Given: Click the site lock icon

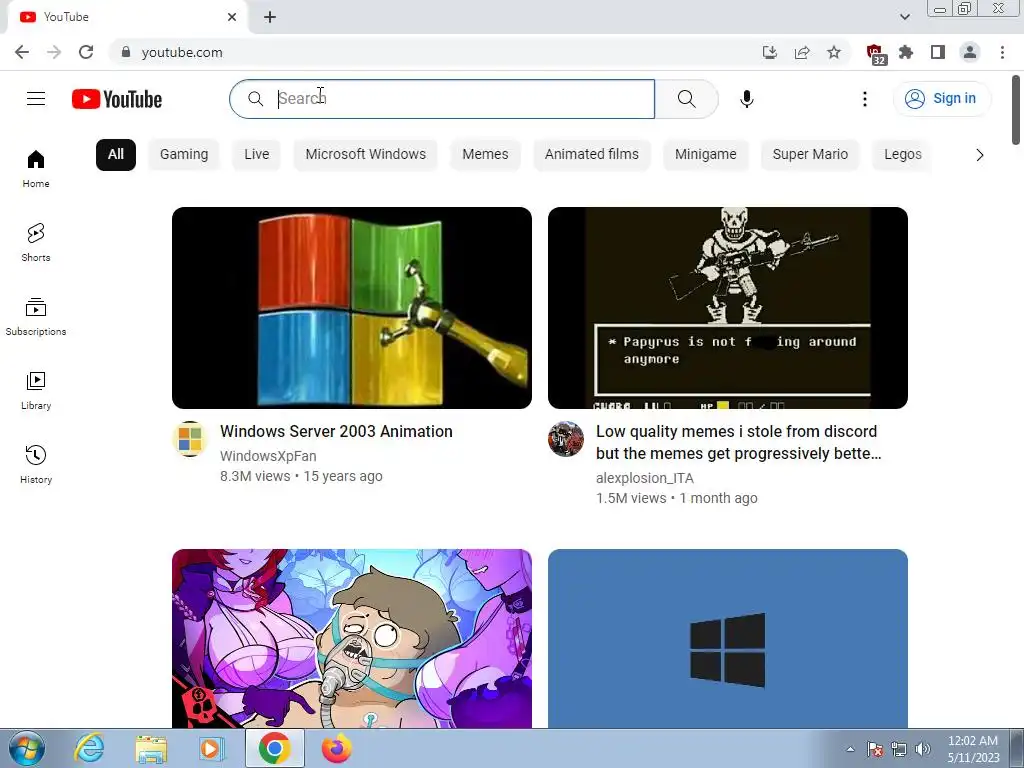Looking at the screenshot, I should tap(125, 52).
